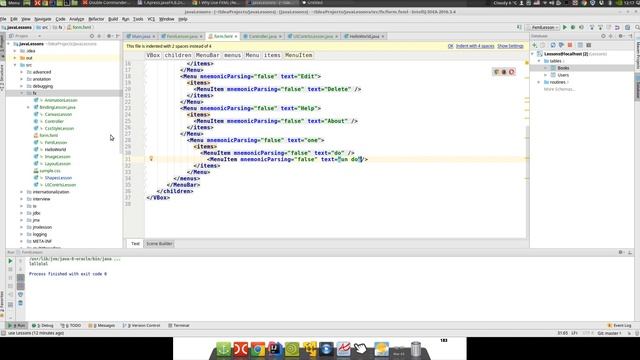Click the red stop icon in Database toolbar
The image size is (640, 360).
(570, 45)
